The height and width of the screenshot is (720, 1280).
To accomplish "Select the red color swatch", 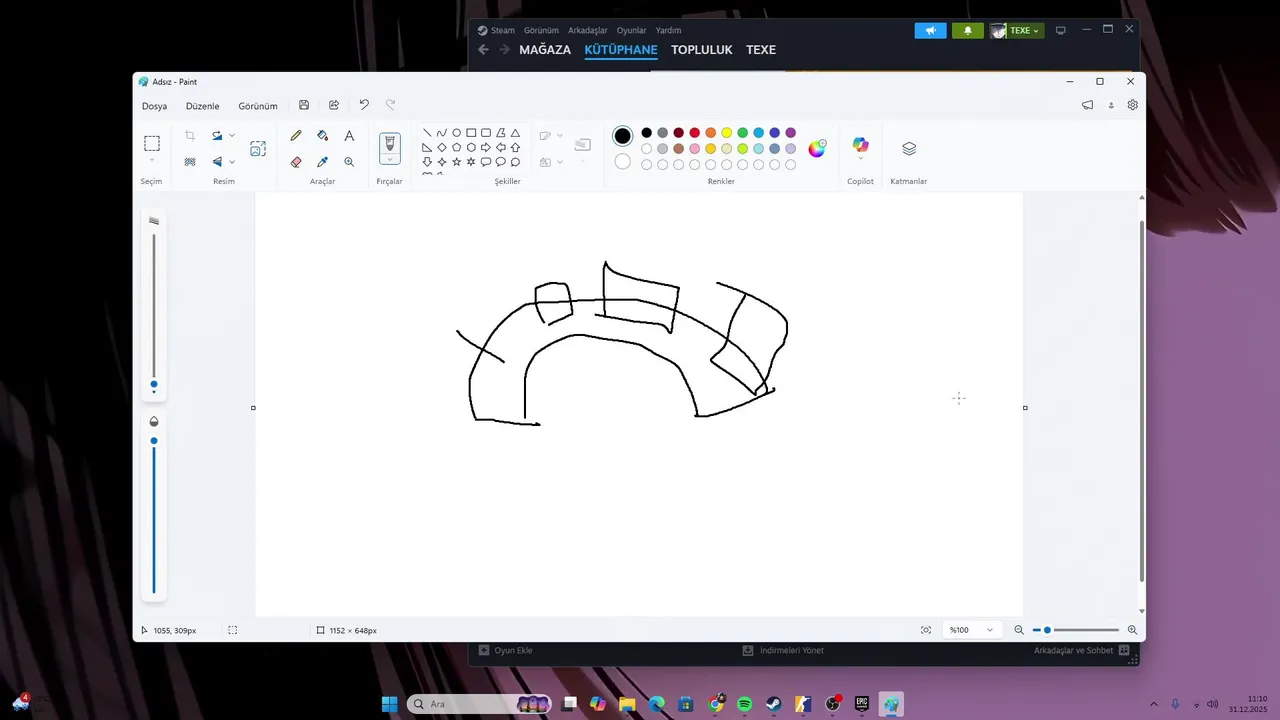I will pyautogui.click(x=695, y=133).
